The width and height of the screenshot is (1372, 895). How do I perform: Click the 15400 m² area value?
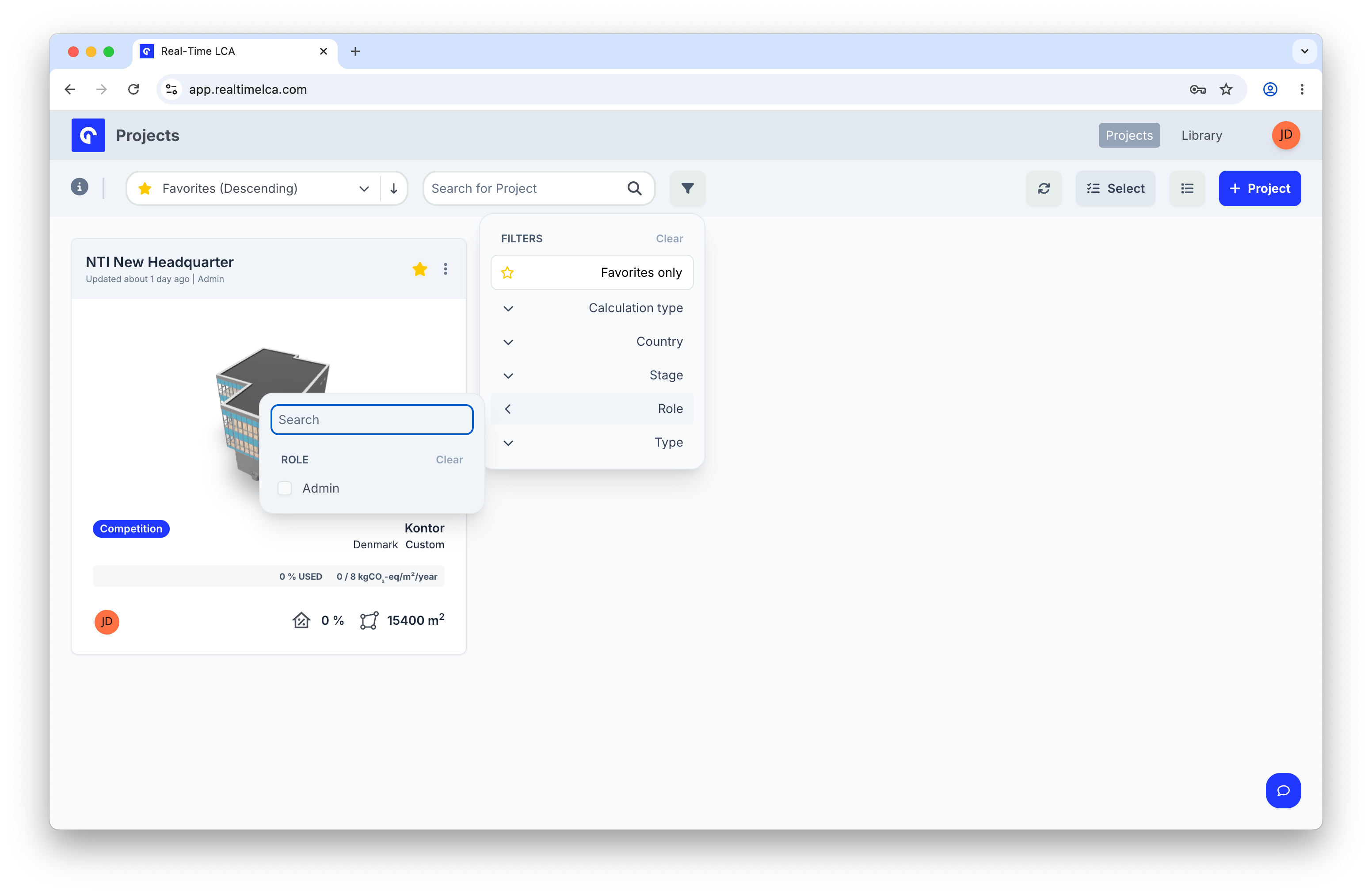tap(415, 620)
